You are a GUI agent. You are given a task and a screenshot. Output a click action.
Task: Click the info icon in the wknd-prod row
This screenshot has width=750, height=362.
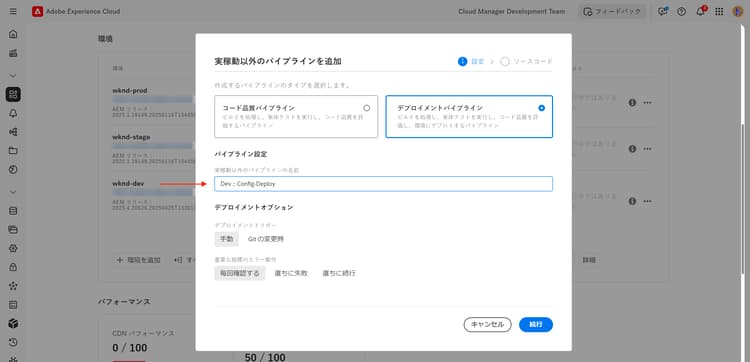tap(632, 102)
